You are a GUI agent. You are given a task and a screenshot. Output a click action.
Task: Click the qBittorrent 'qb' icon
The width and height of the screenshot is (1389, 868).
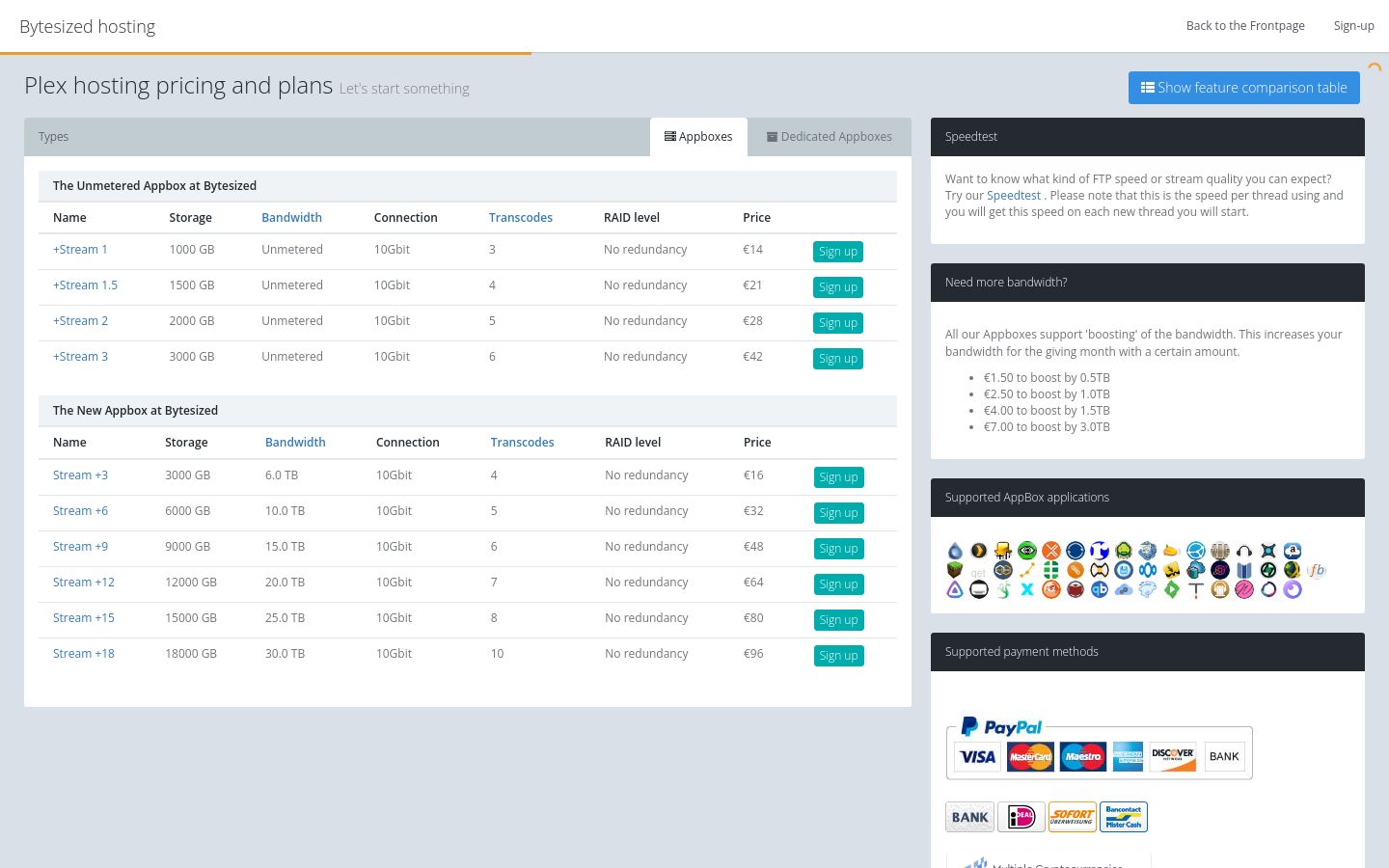[1100, 589]
